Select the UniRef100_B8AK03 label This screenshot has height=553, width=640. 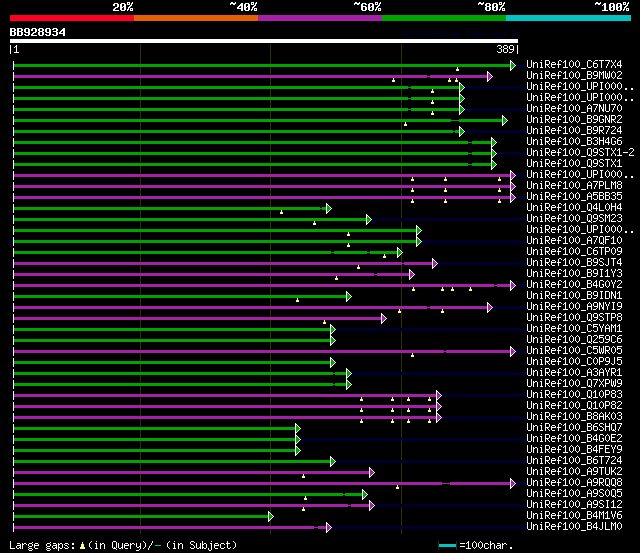click(574, 417)
